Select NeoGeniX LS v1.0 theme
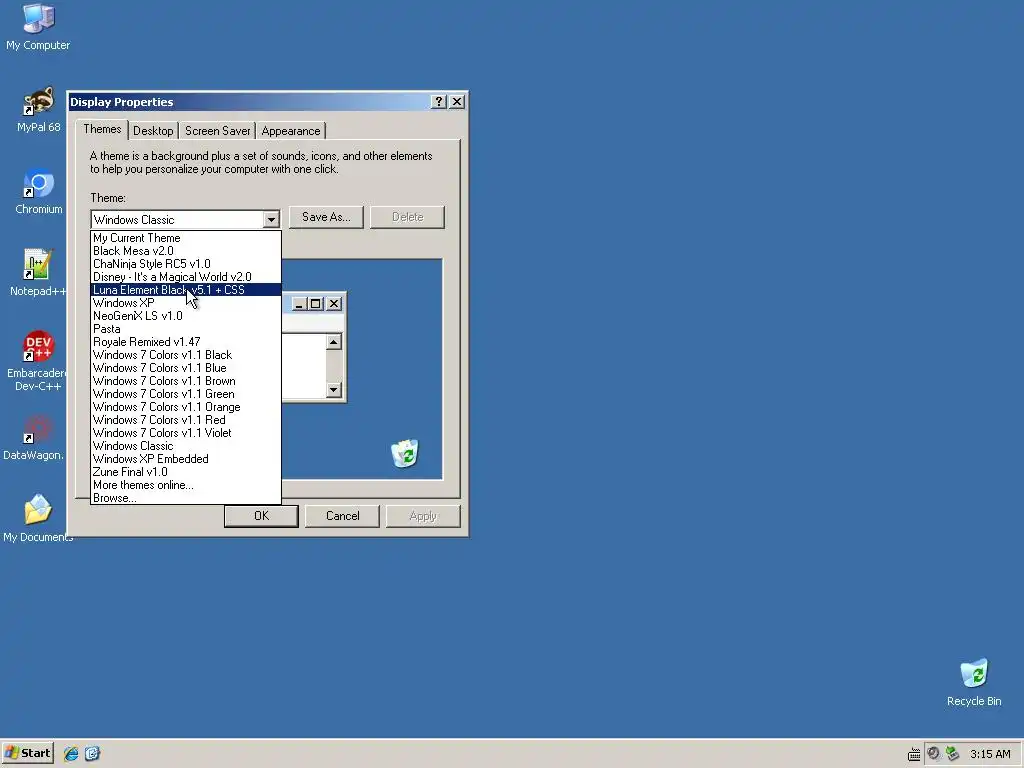The height and width of the screenshot is (768, 1024). [x=185, y=316]
